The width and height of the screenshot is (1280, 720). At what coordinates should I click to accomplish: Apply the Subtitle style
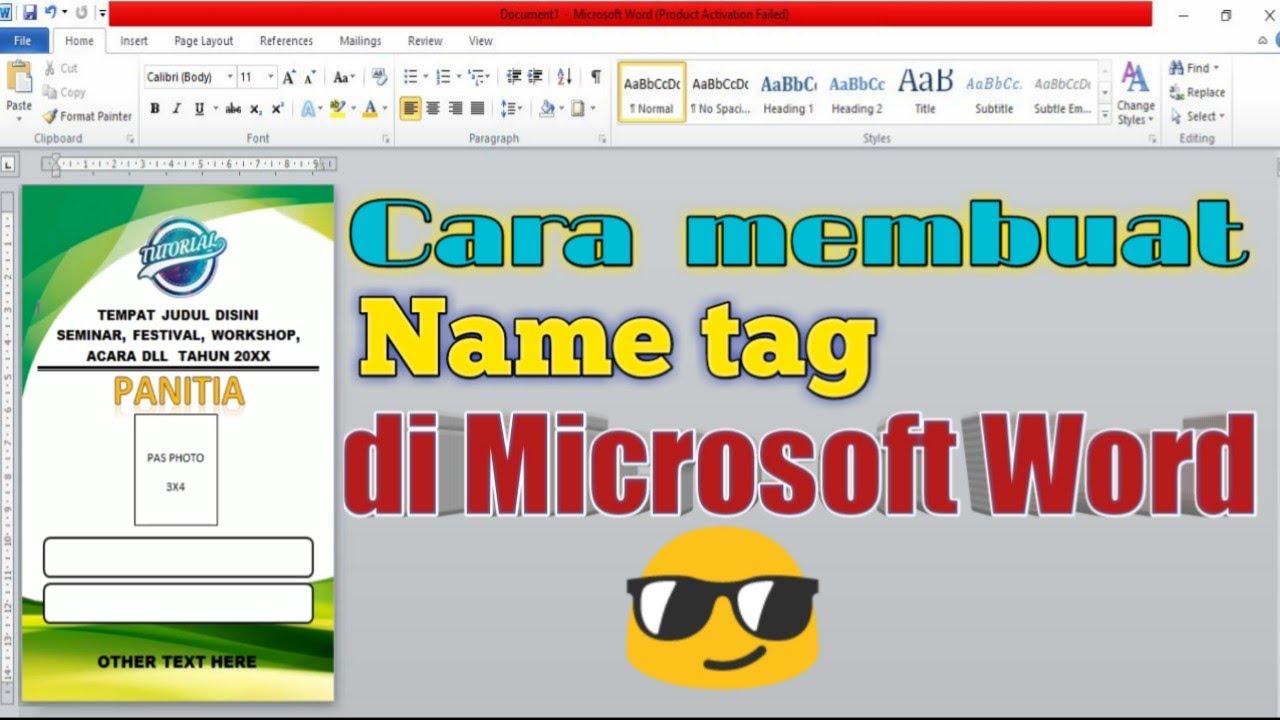pos(994,92)
